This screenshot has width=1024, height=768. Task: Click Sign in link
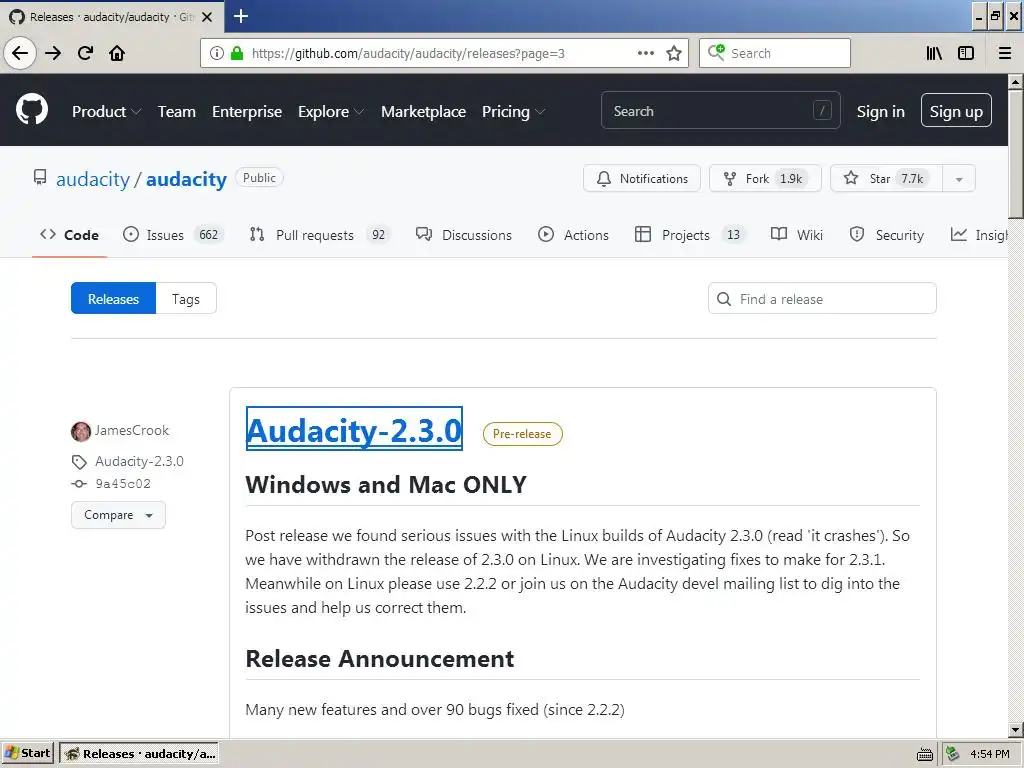pos(880,112)
